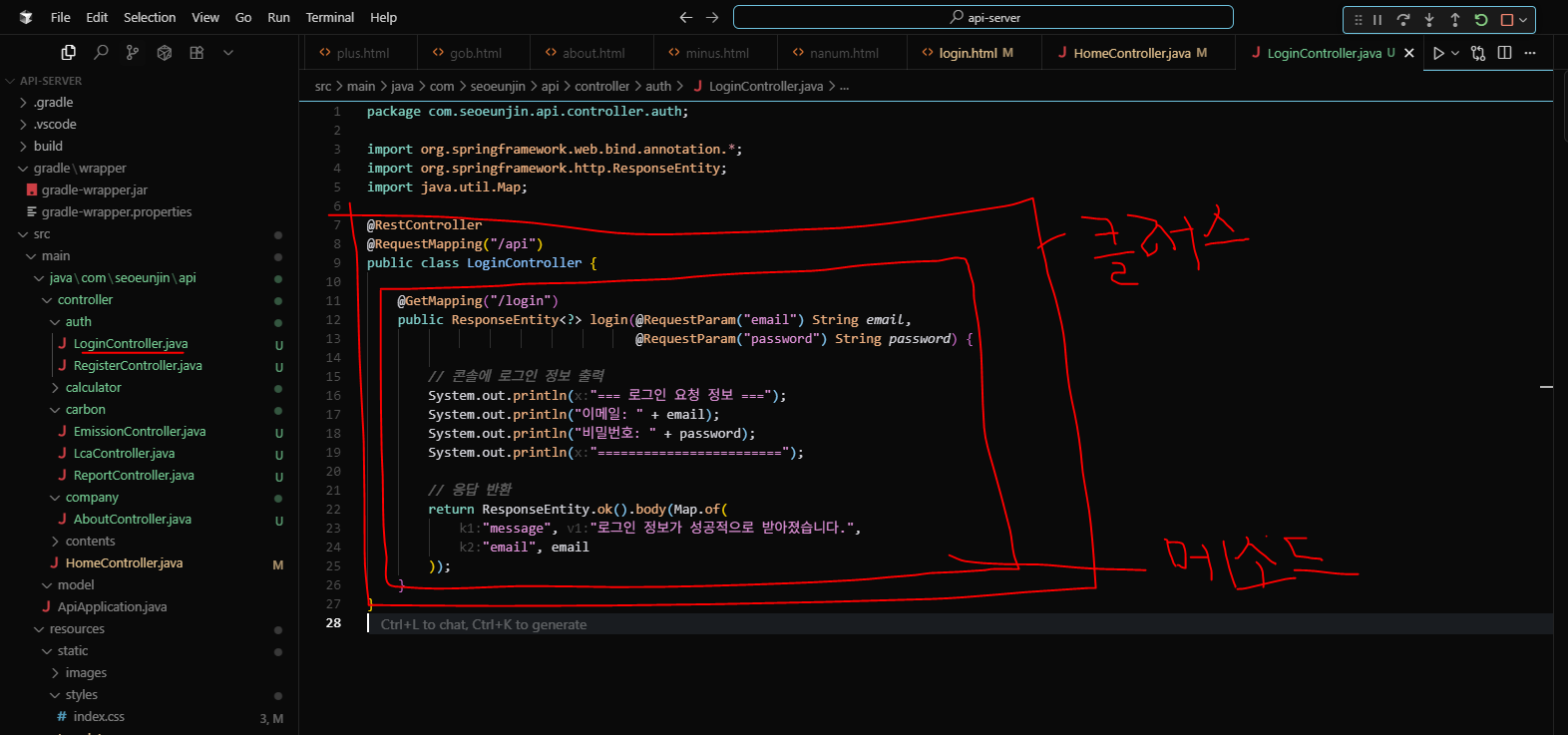Image resolution: width=1568 pixels, height=735 pixels.
Task: Click the debug Stop square icon
Action: tap(1507, 20)
